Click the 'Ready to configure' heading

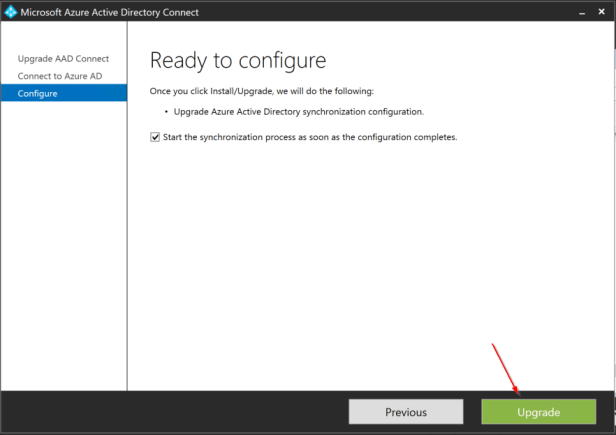click(x=238, y=60)
